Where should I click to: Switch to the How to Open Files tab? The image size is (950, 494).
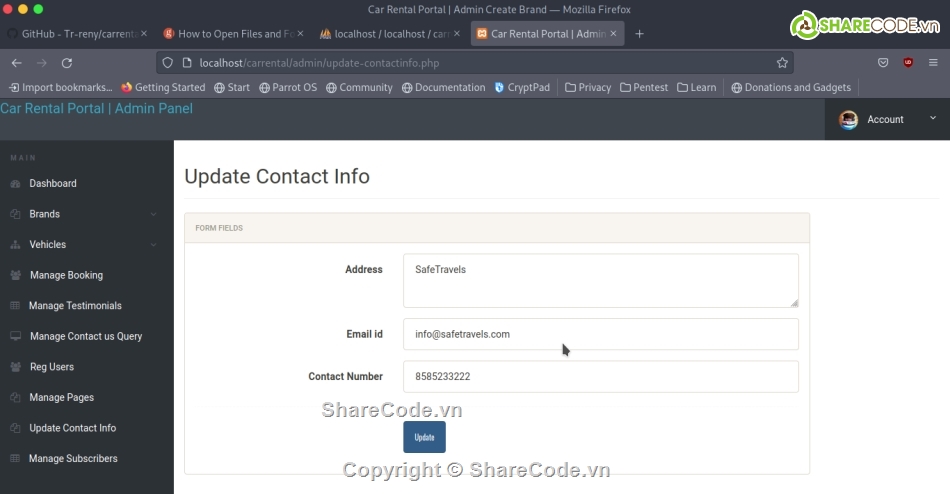click(230, 34)
